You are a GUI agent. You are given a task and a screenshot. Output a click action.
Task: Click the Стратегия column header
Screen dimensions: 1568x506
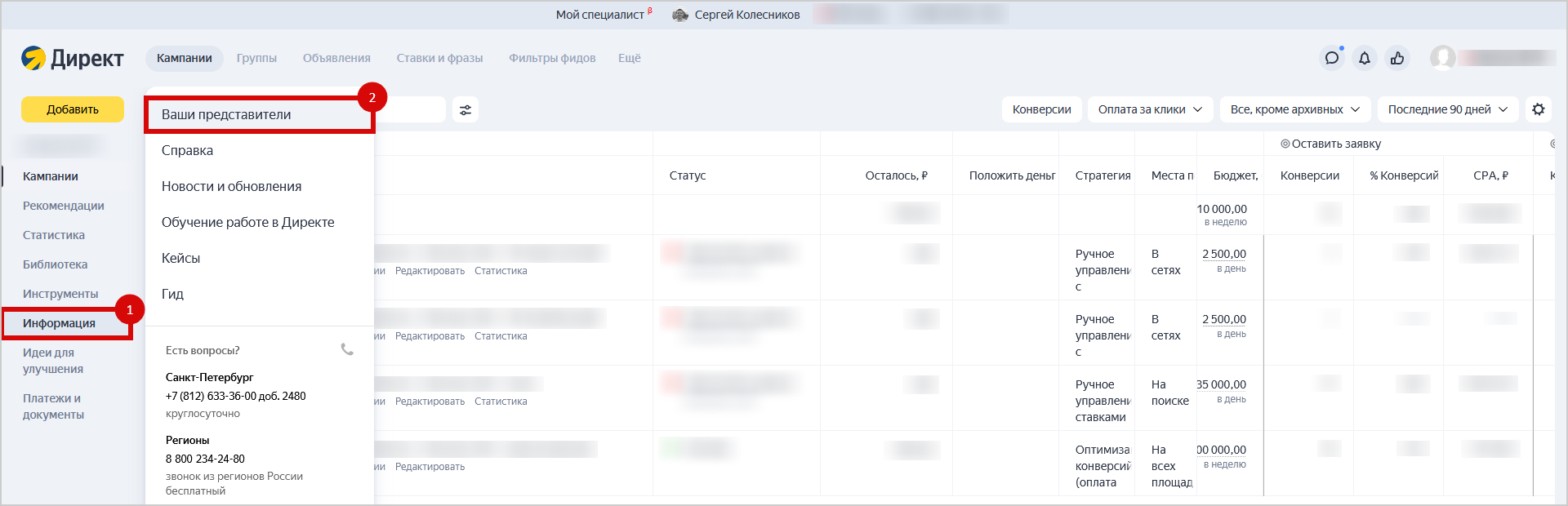(1102, 175)
